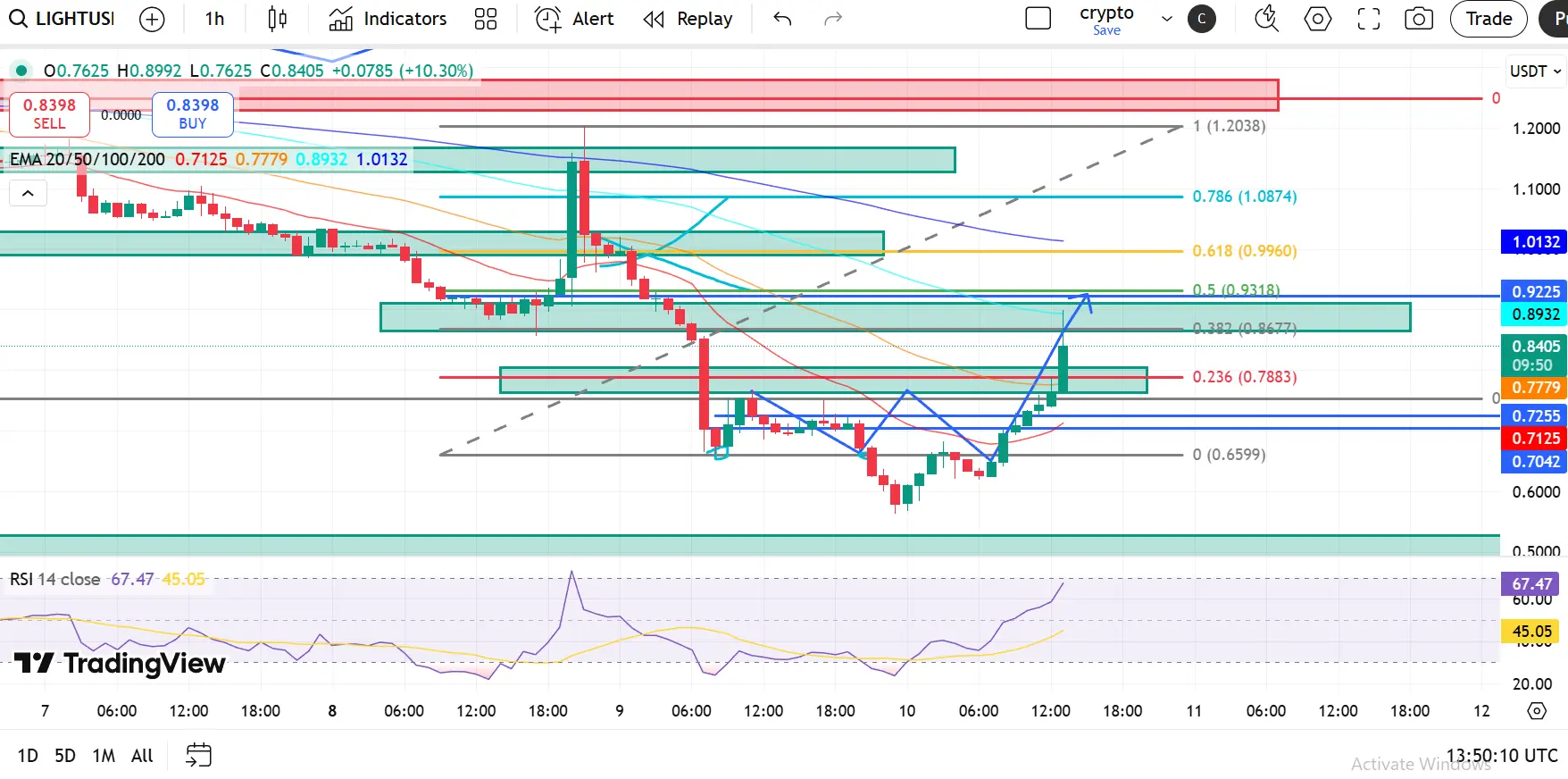This screenshot has height=779, width=1568.
Task: Select the 0.7125 red price label
Action: coord(1535,439)
